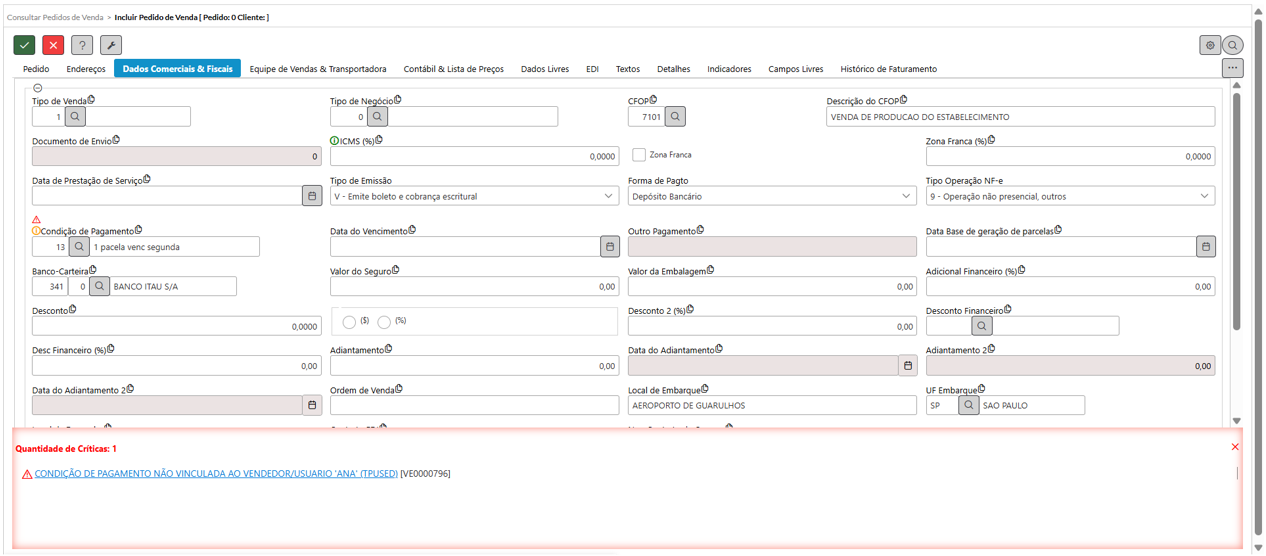Screen dimensions: 1266x556
Task: Open Equipe de Vendas & Transportadora tab
Action: point(318,69)
